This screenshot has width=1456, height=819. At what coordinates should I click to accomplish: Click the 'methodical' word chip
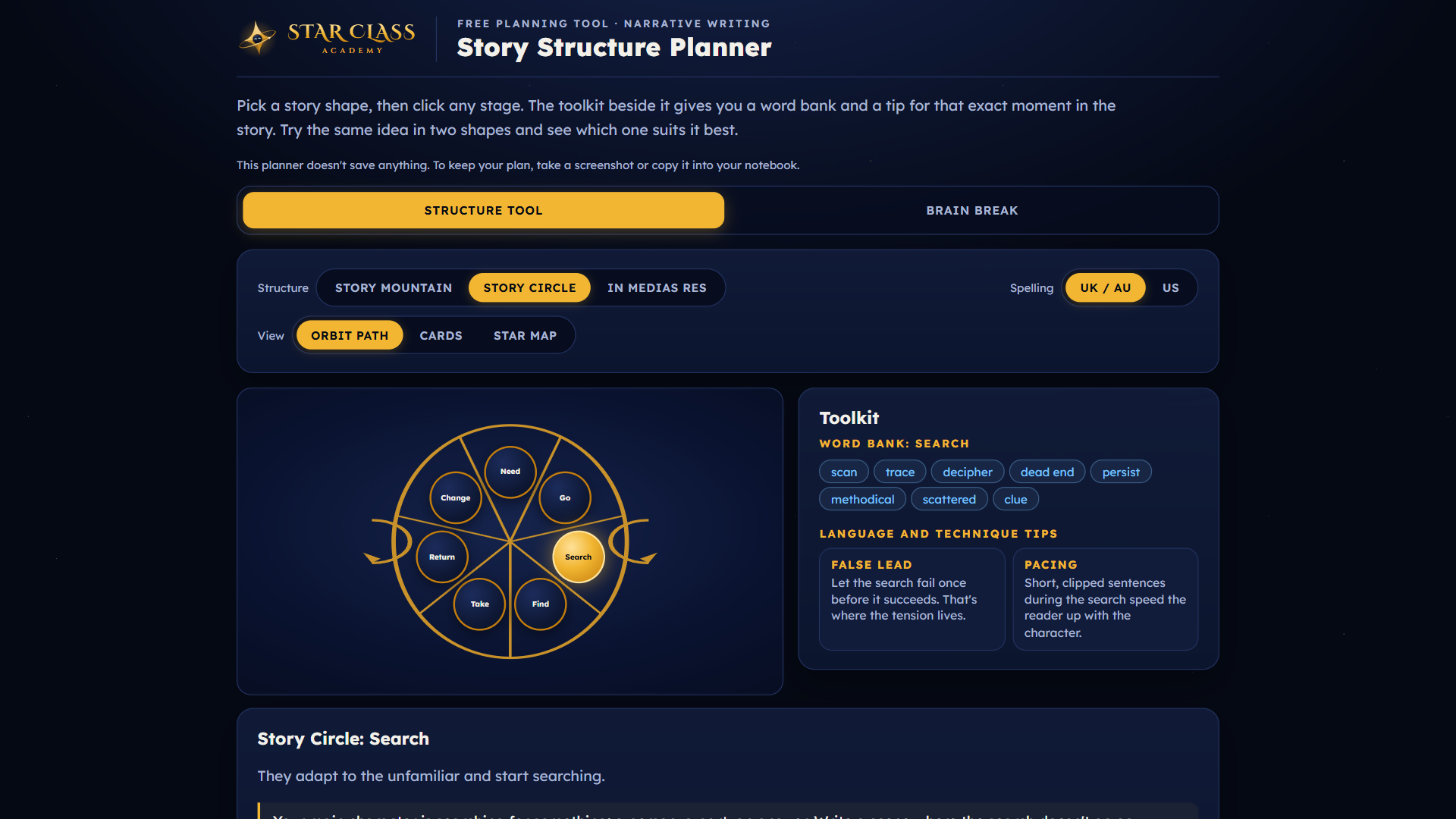[x=863, y=499]
